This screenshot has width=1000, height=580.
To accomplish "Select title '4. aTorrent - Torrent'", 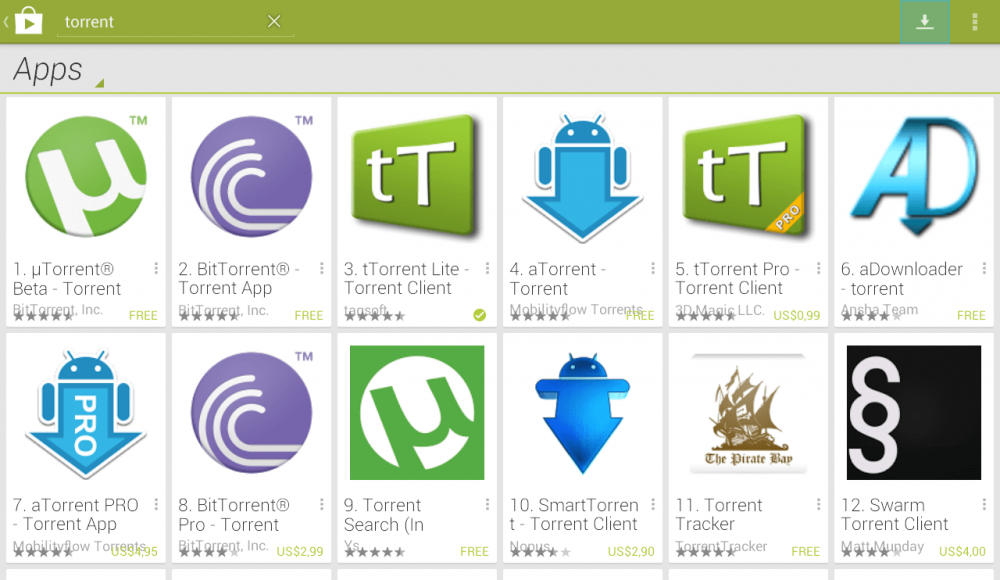I will [x=557, y=279].
